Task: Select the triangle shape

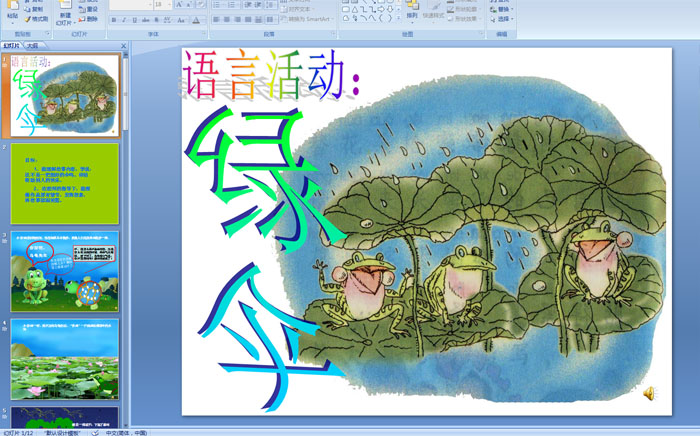Action: (354, 9)
